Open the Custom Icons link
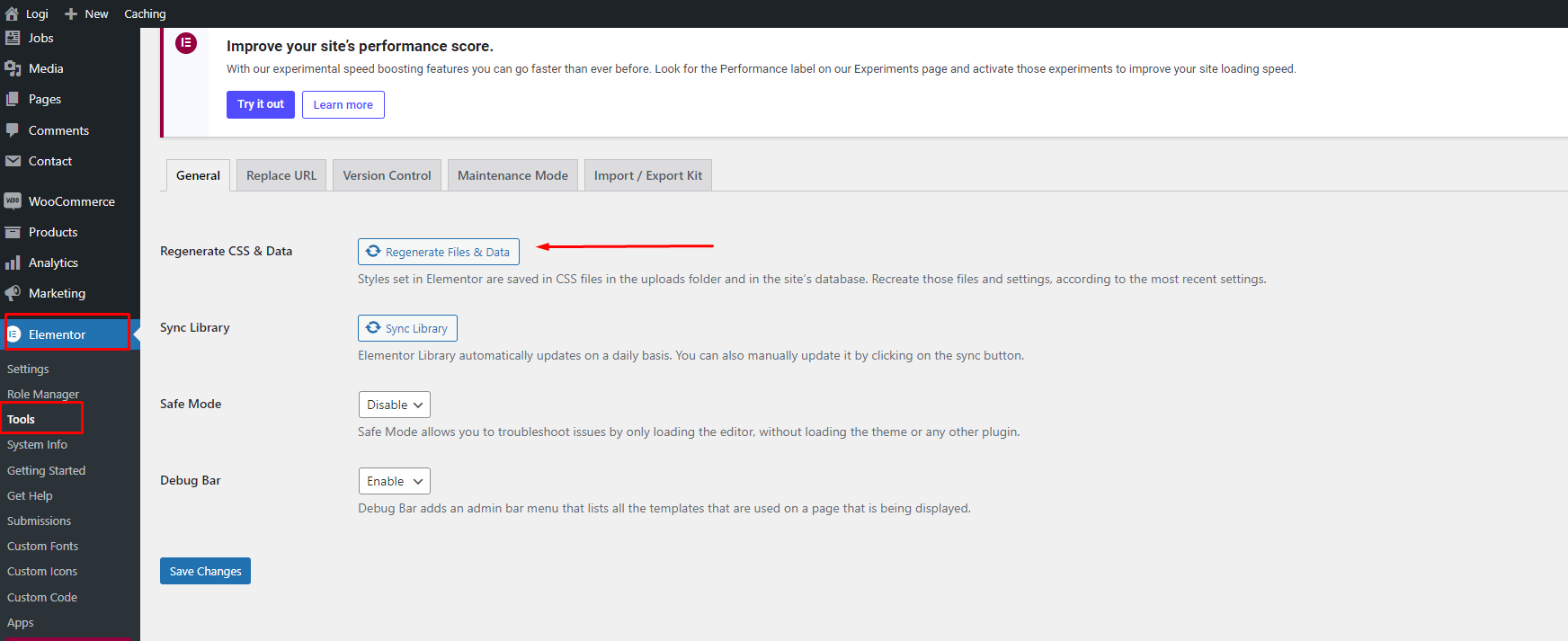 click(x=42, y=571)
